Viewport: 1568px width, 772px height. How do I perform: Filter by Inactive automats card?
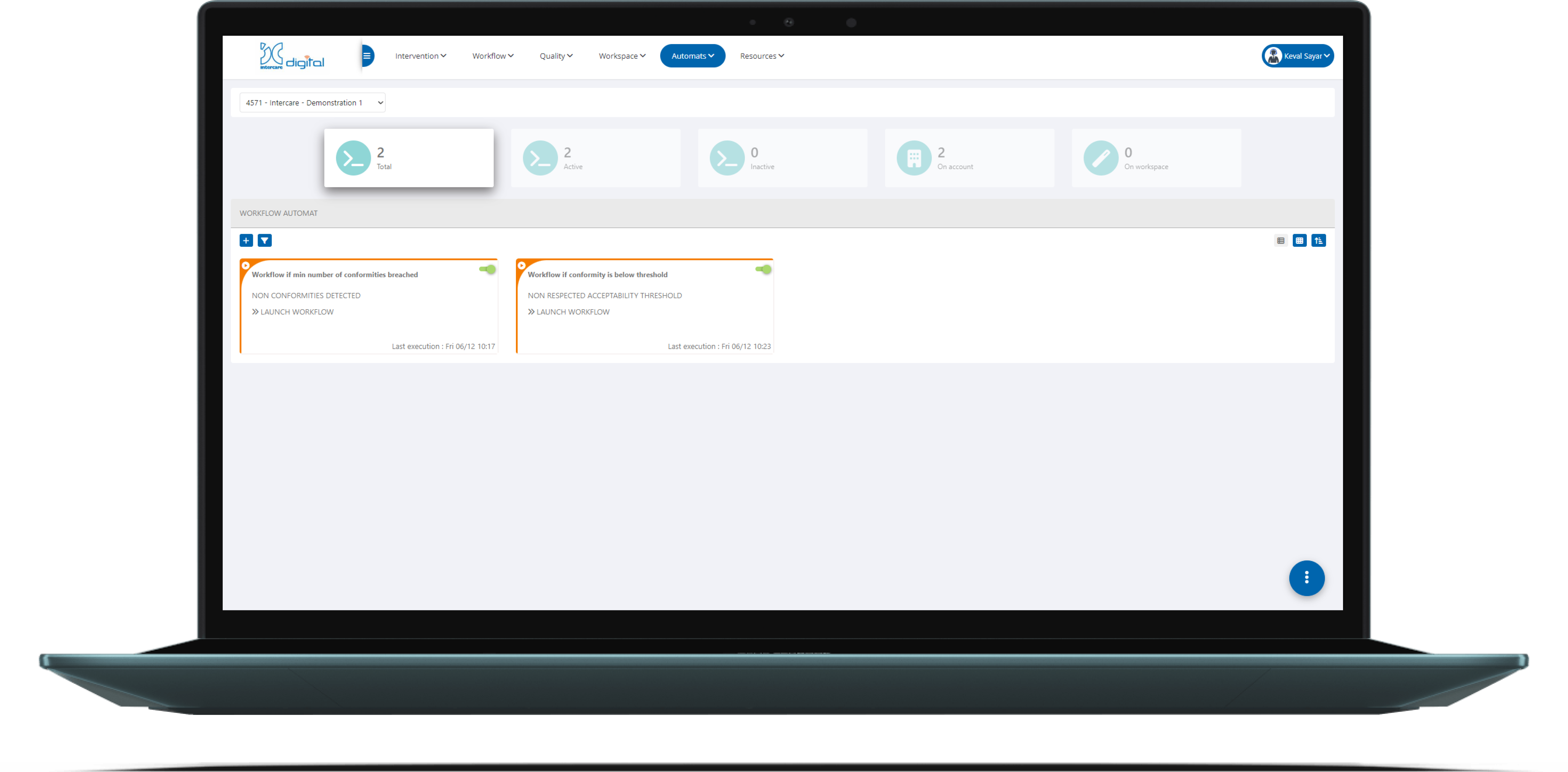(x=783, y=158)
